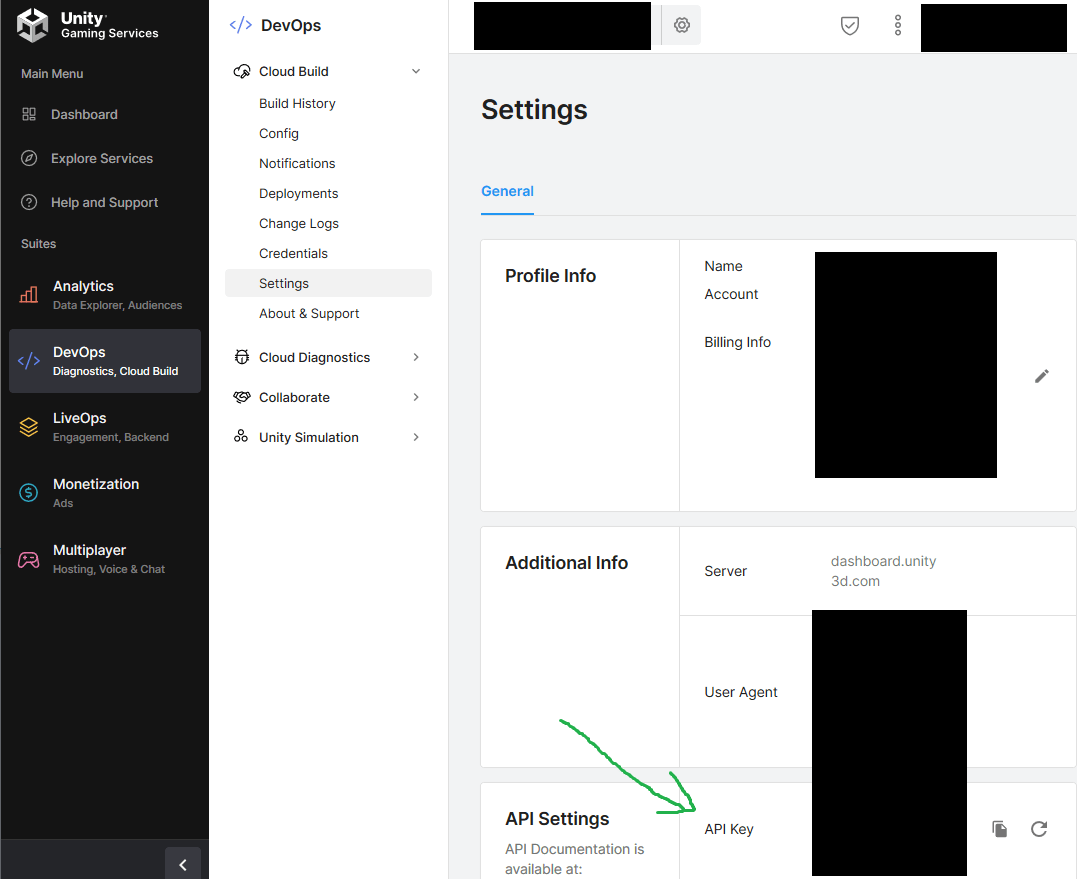Open Build History from the DevOps menu
The width and height of the screenshot is (1077, 879).
[295, 103]
